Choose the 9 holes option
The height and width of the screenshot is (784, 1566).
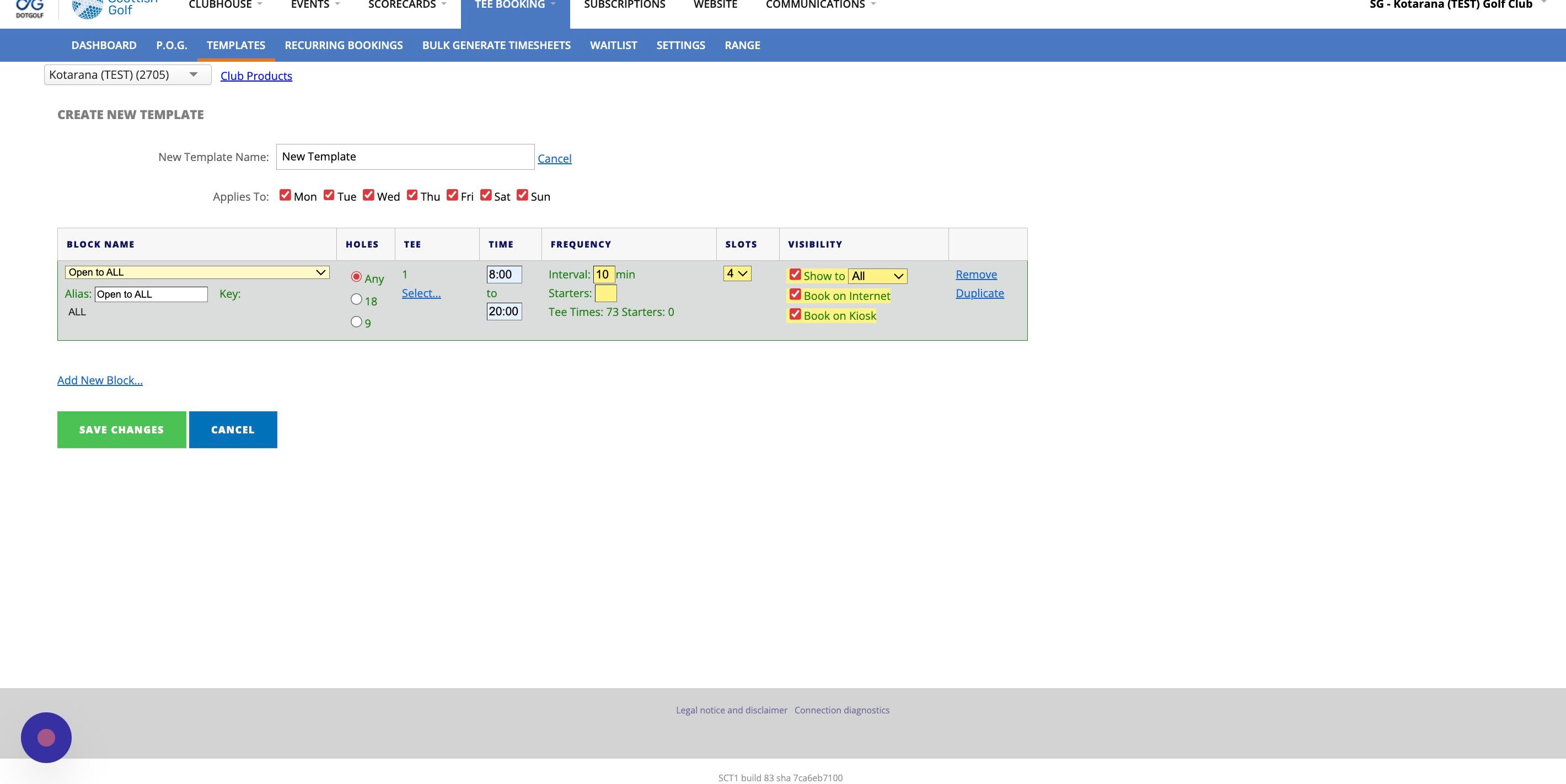pos(356,321)
